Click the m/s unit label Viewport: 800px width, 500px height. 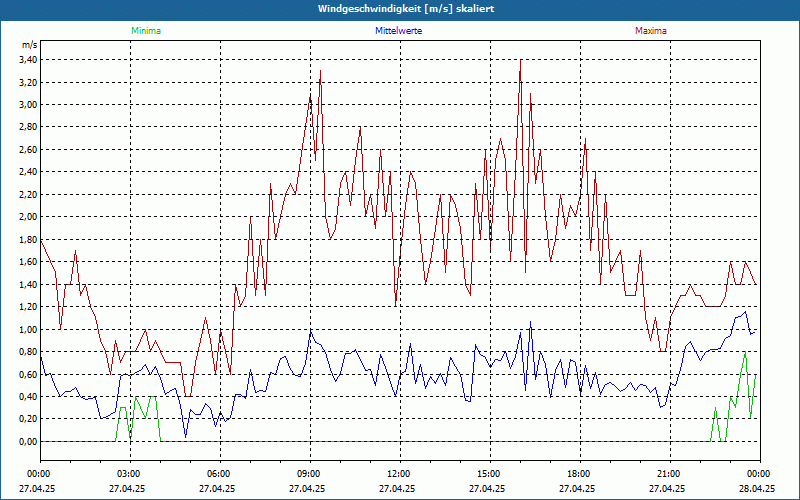(30, 45)
